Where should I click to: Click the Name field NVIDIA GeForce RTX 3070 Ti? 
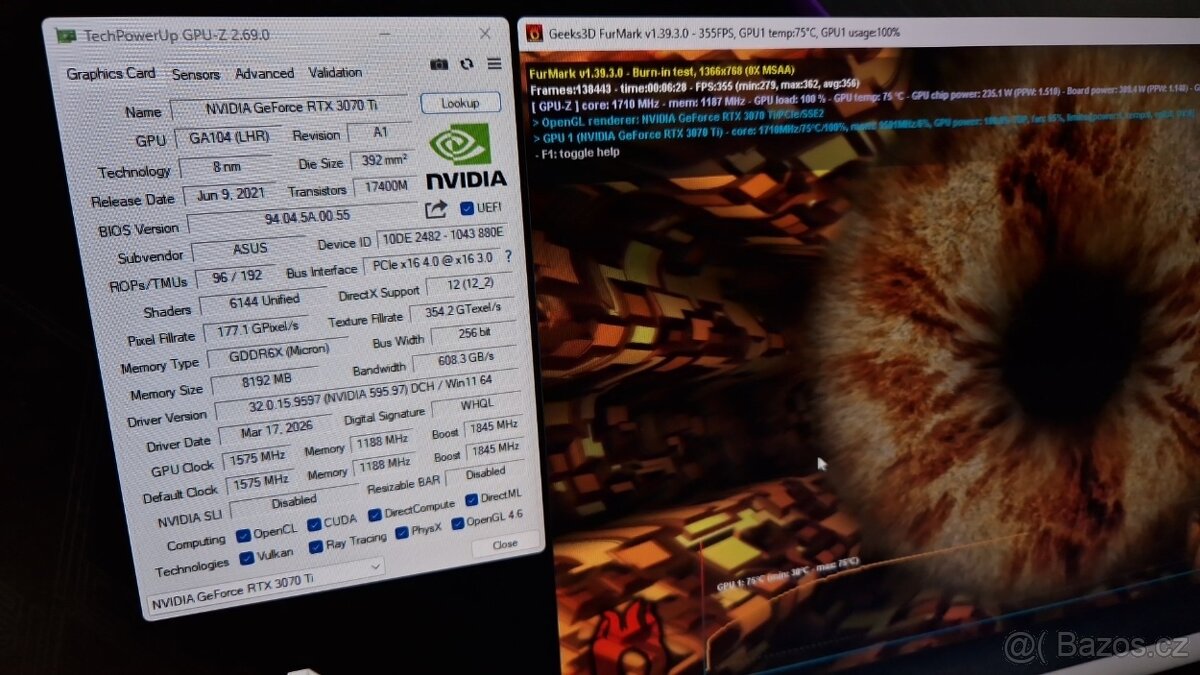pyautogui.click(x=290, y=107)
